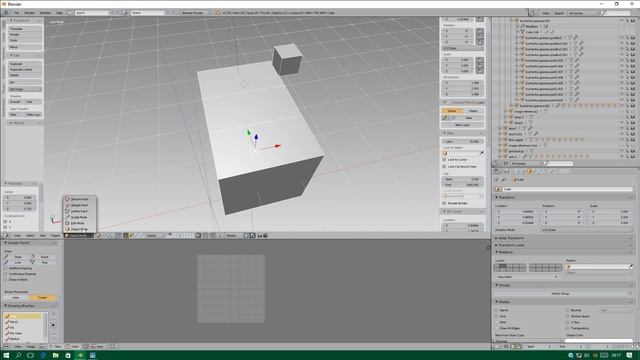This screenshot has height=360, width=640.
Task: Click the Mirror button in the tool shelf
Action: click(25, 47)
